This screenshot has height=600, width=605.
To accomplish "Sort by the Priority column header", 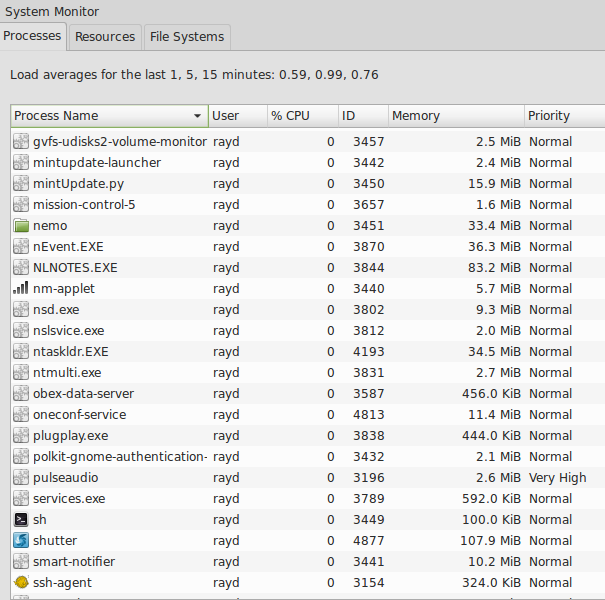I will pos(564,116).
